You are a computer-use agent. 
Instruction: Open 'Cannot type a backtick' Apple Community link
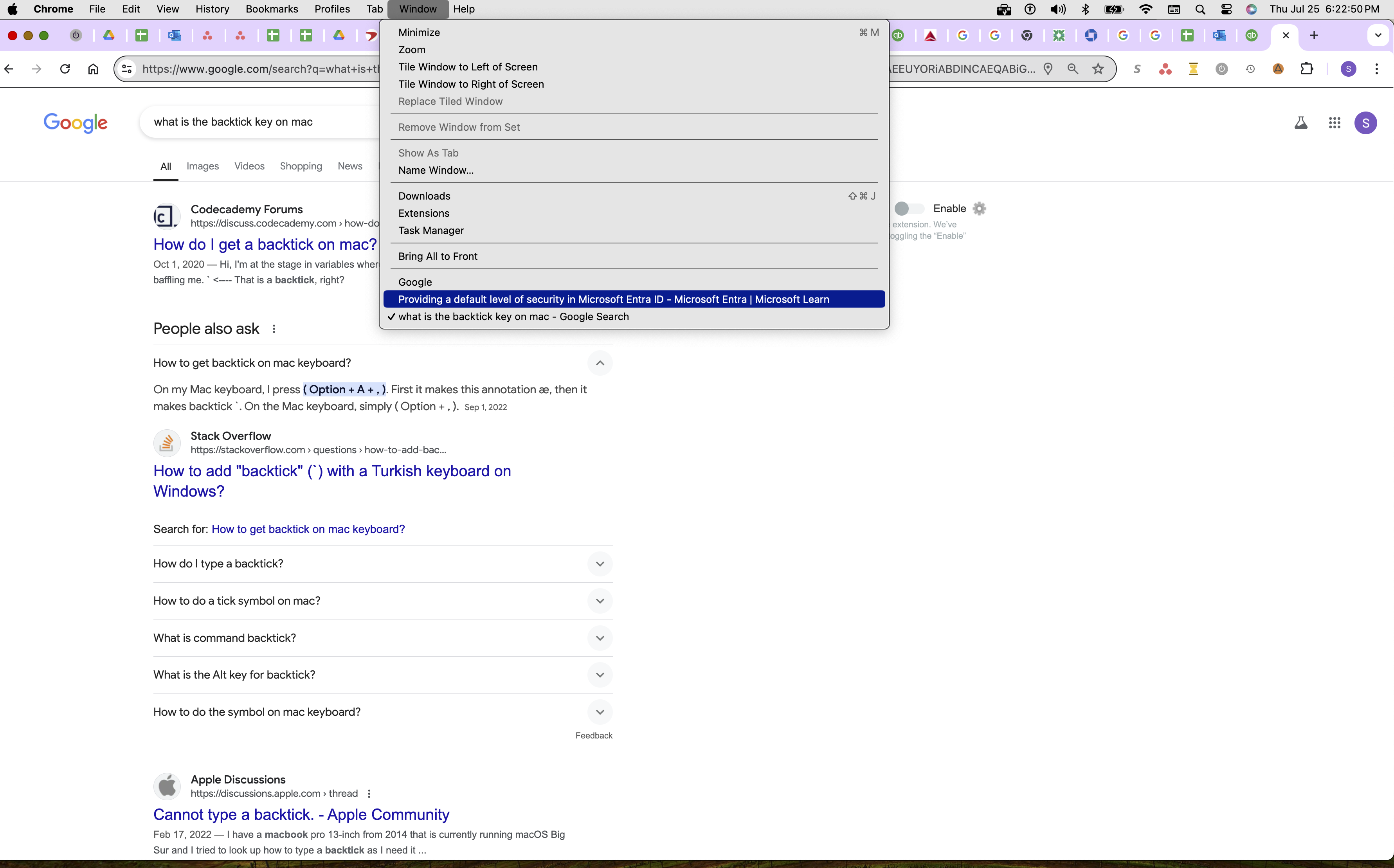tap(301, 814)
